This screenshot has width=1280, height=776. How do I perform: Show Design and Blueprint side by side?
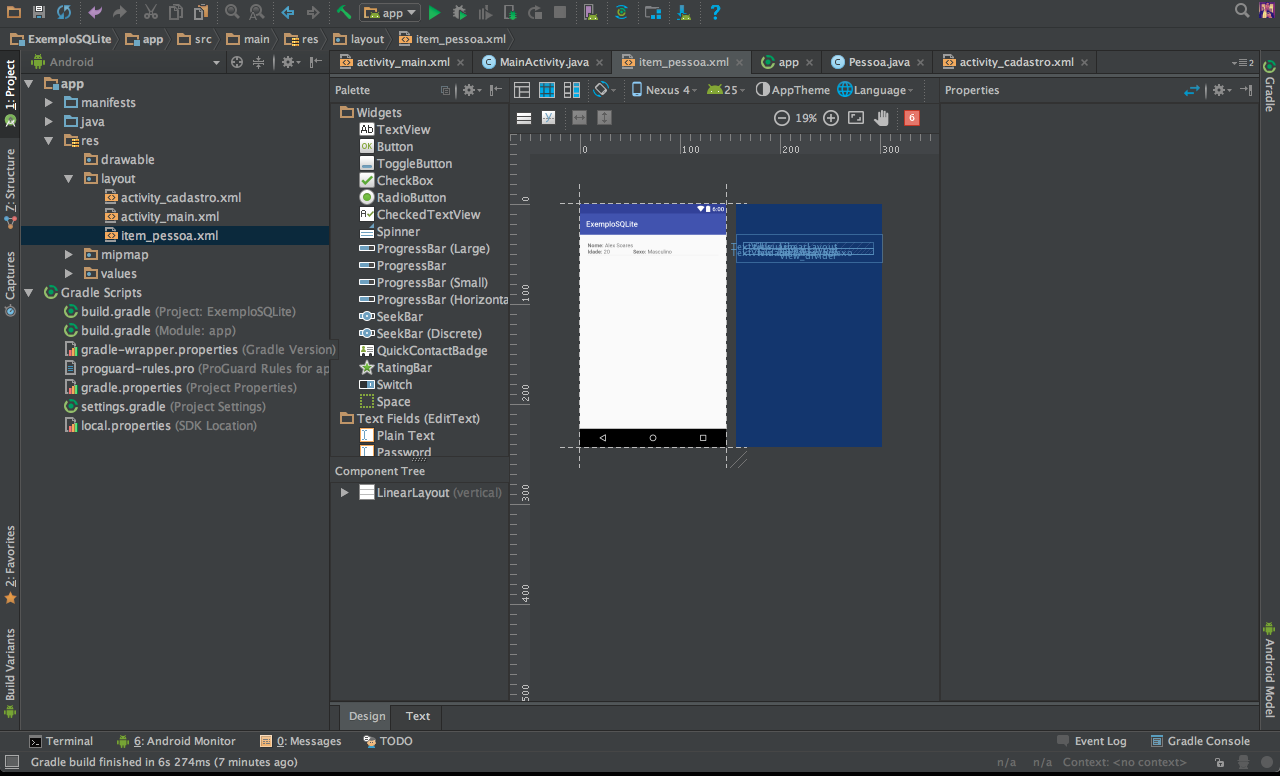coord(572,90)
